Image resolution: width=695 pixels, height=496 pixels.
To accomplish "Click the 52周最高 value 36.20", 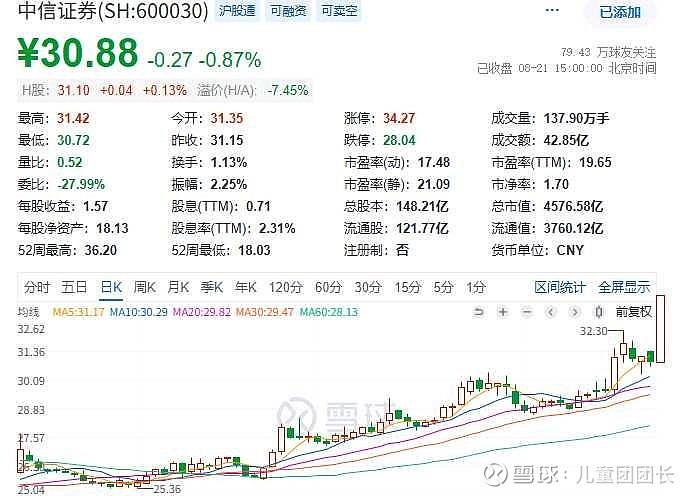I will tap(101, 250).
